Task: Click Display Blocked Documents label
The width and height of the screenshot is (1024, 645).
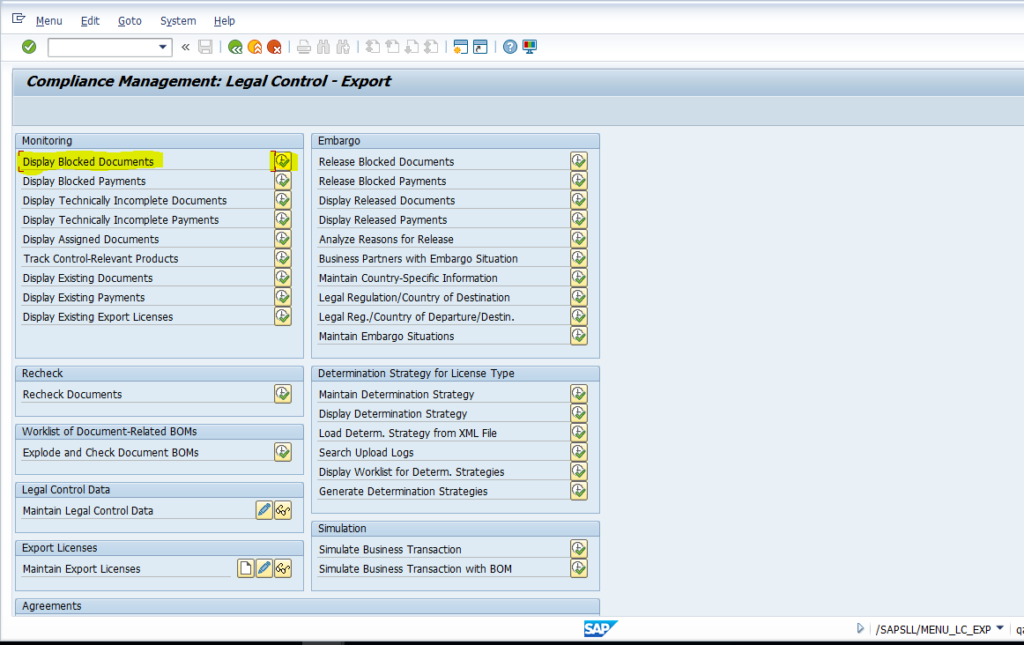Action: (x=88, y=162)
